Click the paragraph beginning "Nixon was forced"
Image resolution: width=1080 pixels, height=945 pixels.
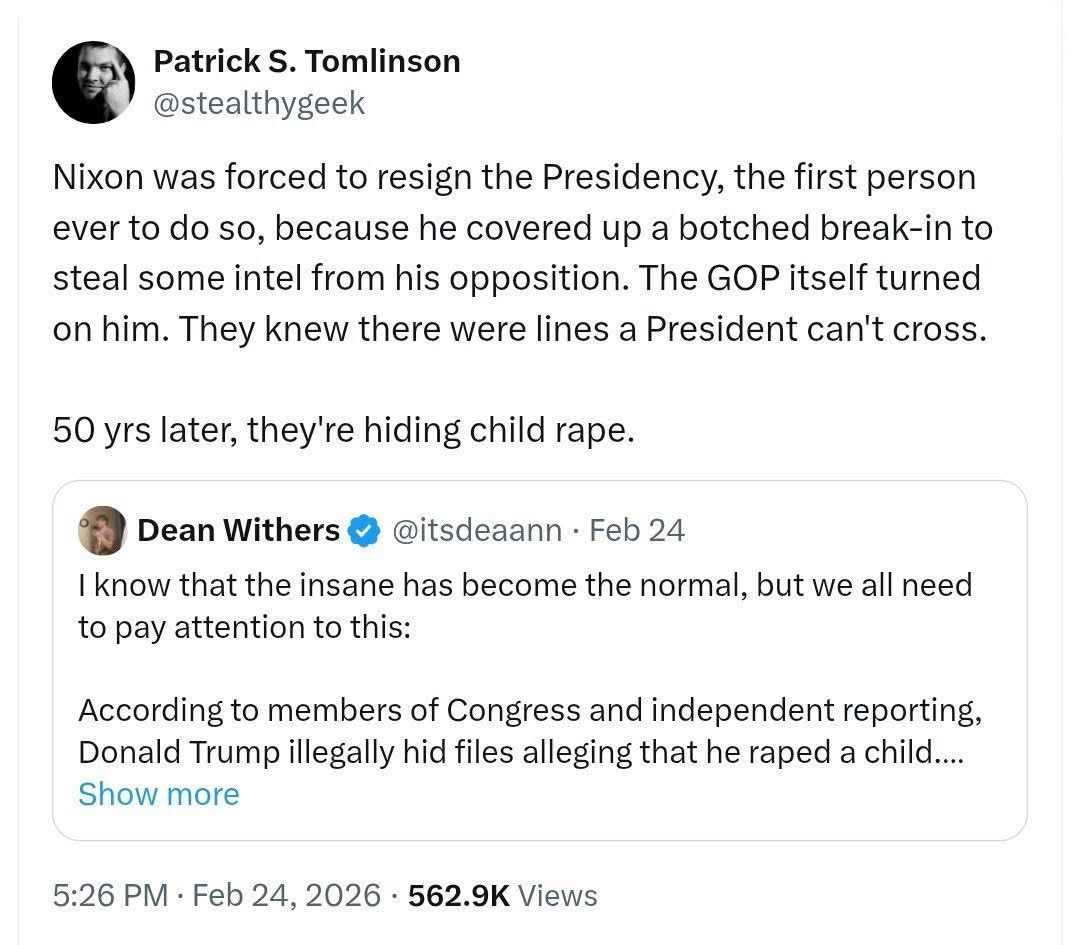point(515,178)
